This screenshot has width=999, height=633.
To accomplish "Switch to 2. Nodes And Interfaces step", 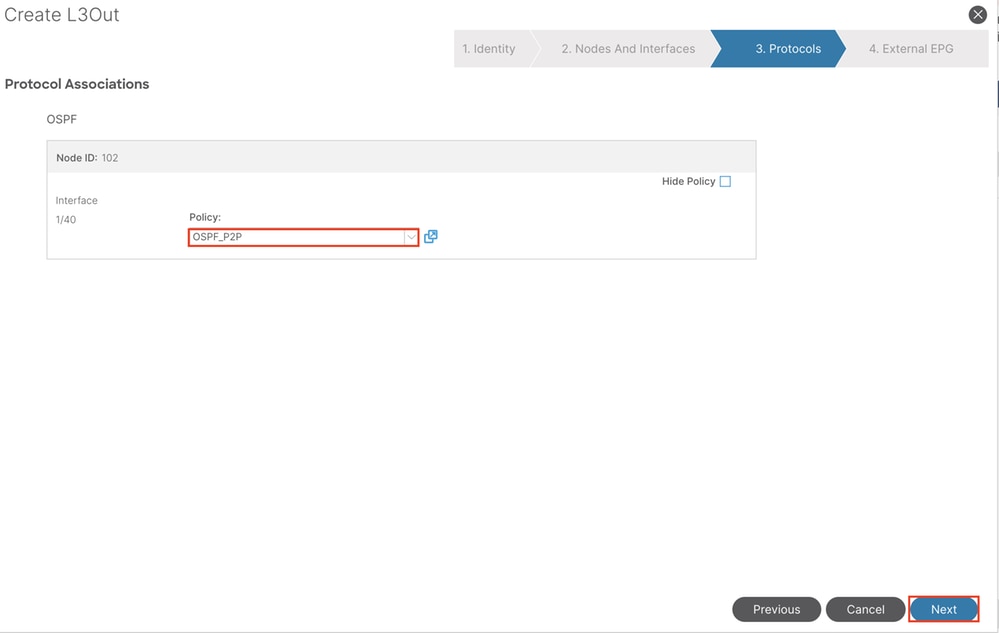I will point(628,49).
